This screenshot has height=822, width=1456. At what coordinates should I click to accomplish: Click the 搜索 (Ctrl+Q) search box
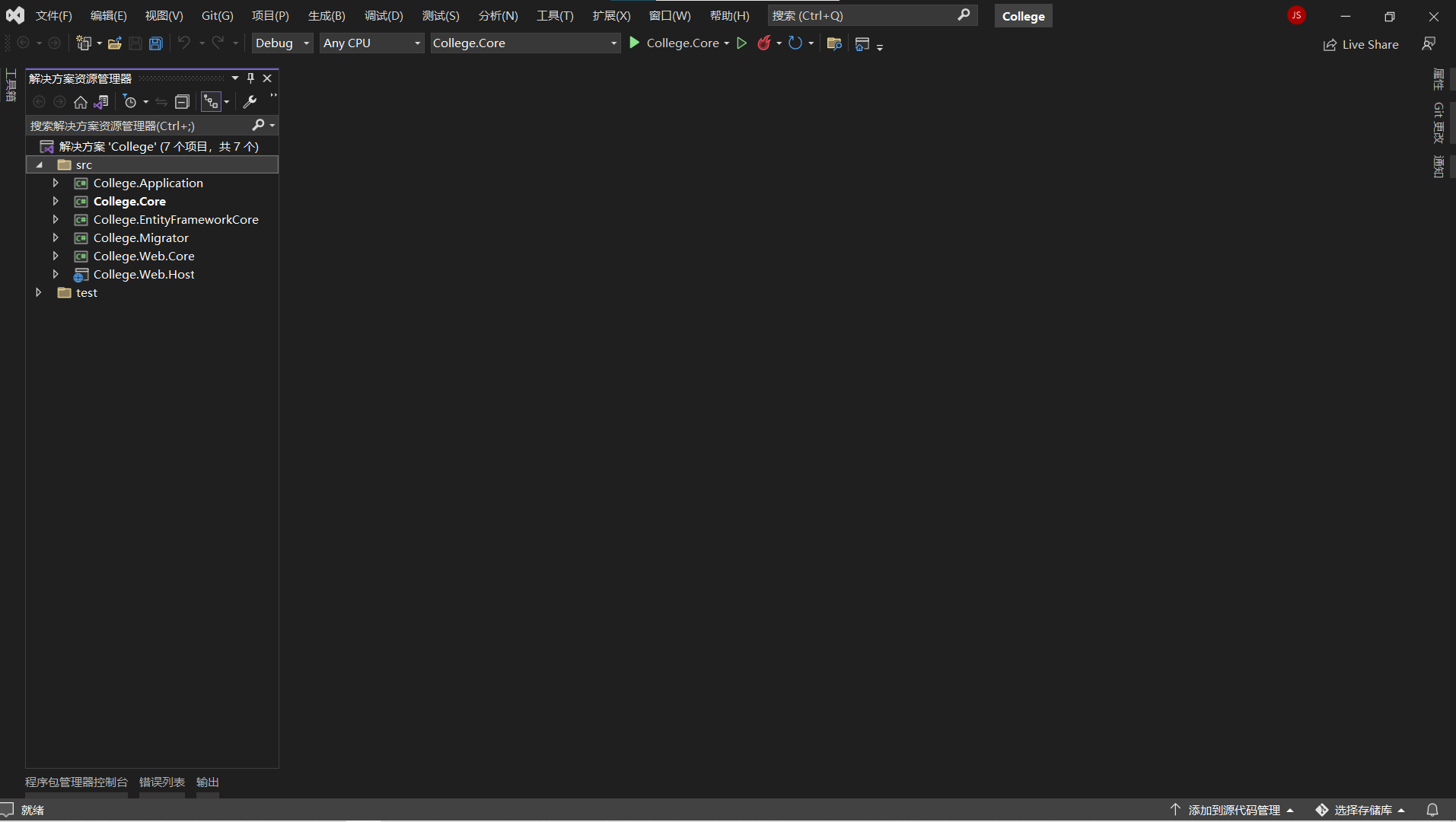872,16
